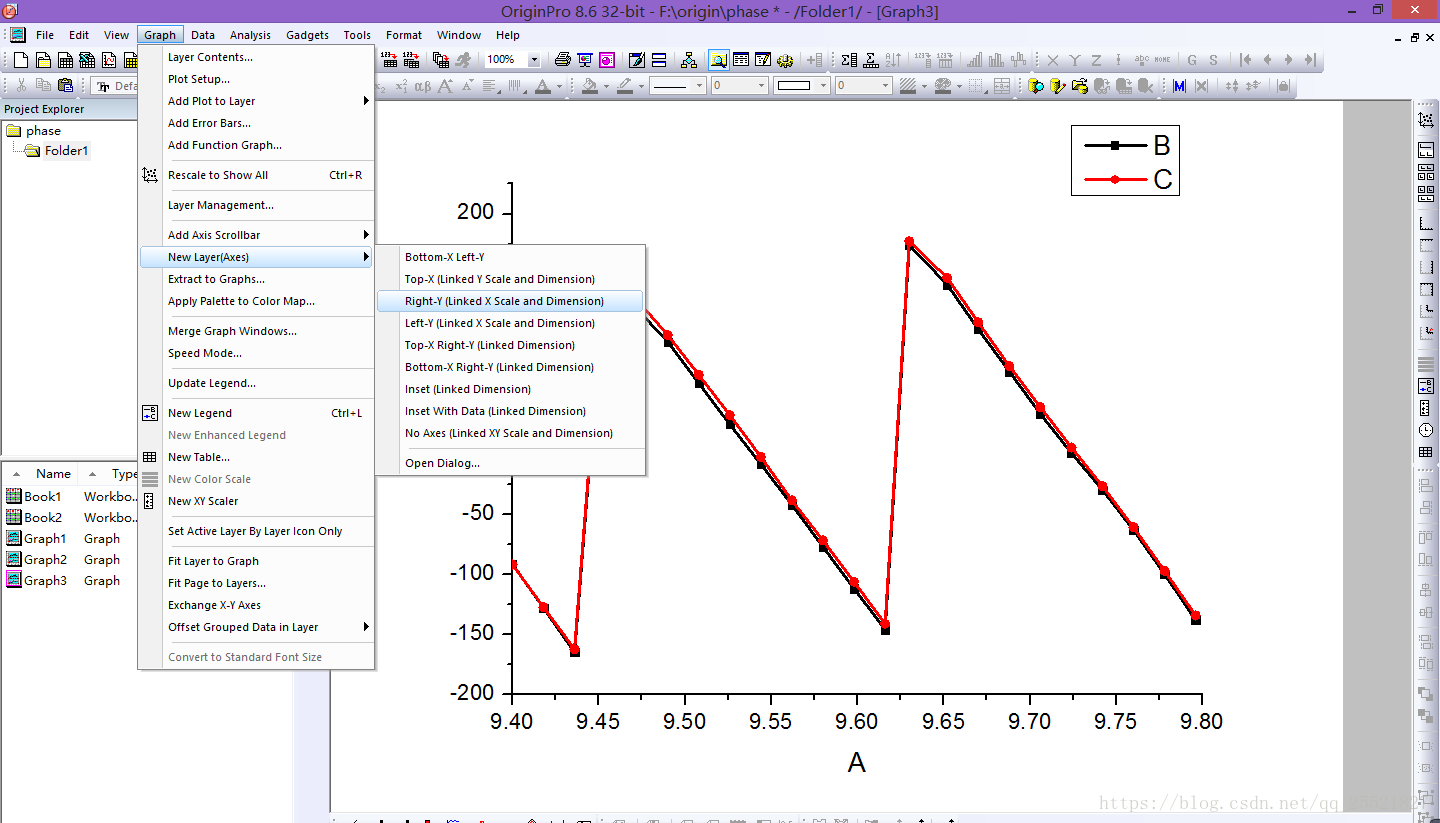Click the line color pencil icon
Image resolution: width=1440 pixels, height=823 pixels.
625,86
